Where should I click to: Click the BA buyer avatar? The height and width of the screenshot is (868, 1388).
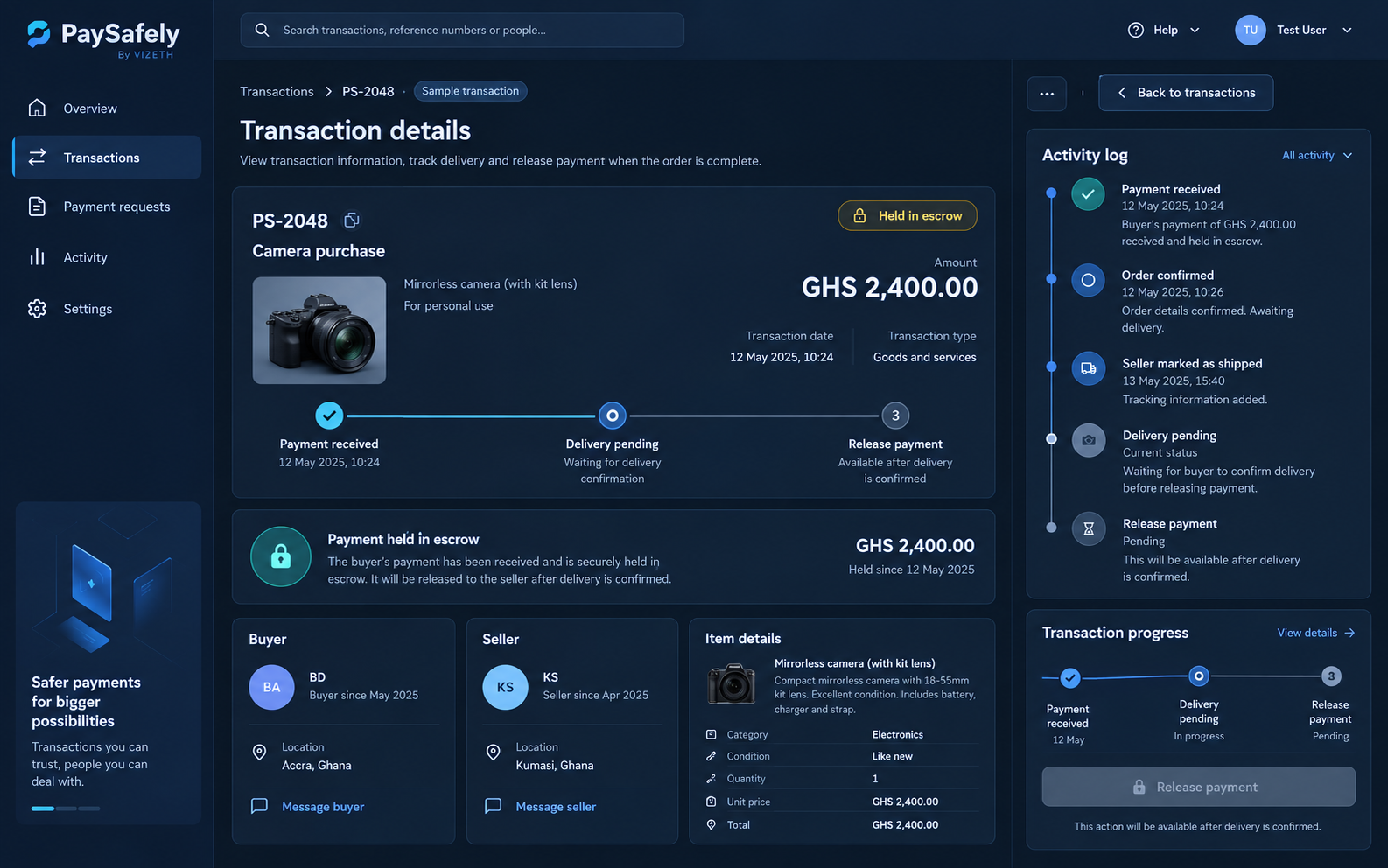pyautogui.click(x=272, y=687)
